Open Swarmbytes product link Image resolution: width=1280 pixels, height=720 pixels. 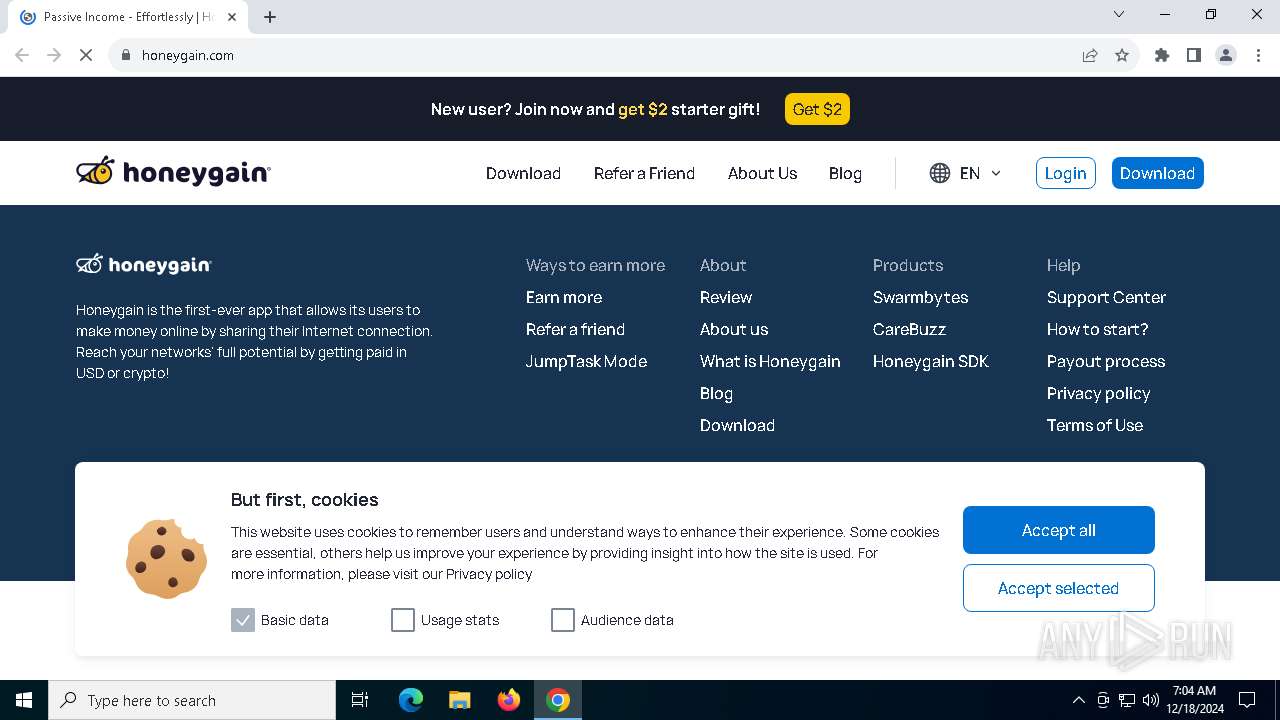[x=920, y=297]
